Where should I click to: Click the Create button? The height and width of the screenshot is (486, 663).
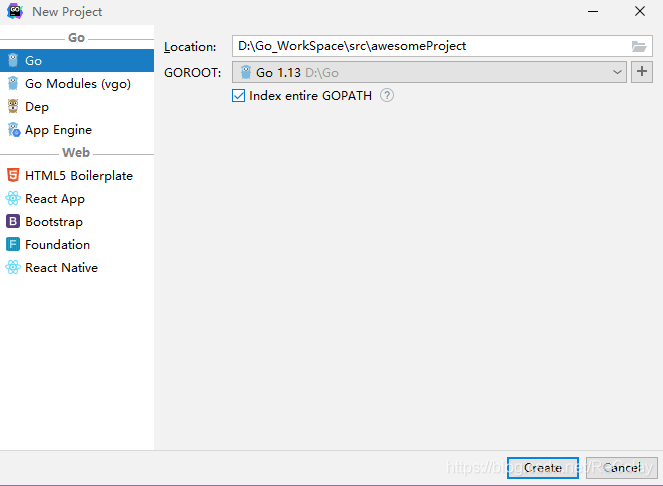pyautogui.click(x=543, y=468)
